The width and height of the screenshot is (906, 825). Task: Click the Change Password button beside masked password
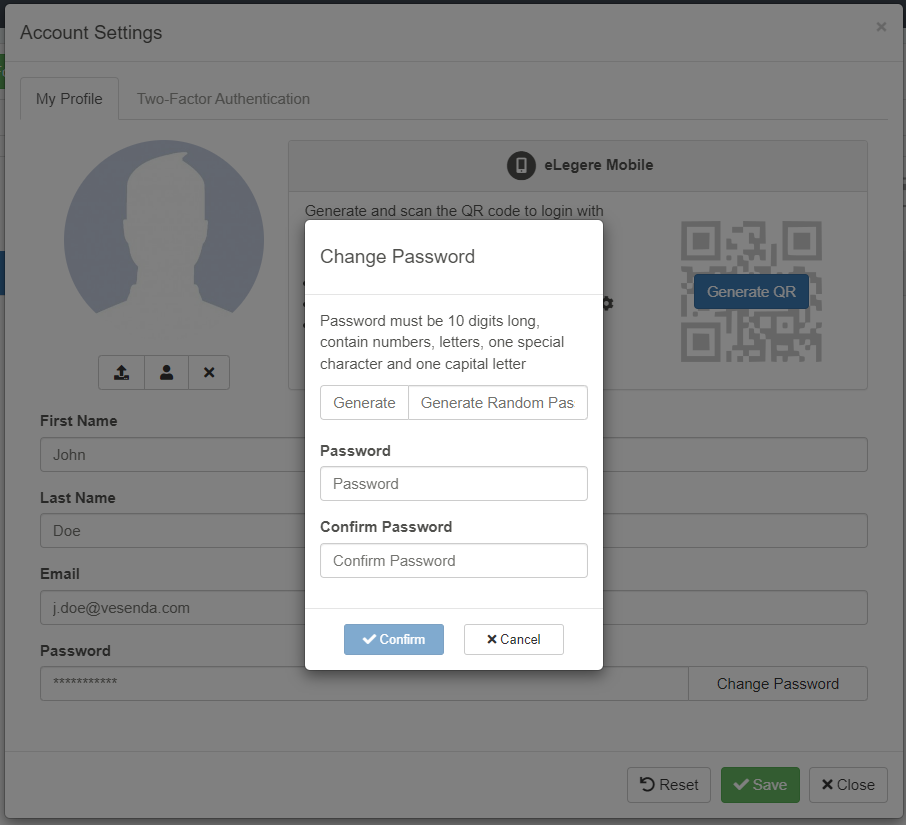click(777, 684)
